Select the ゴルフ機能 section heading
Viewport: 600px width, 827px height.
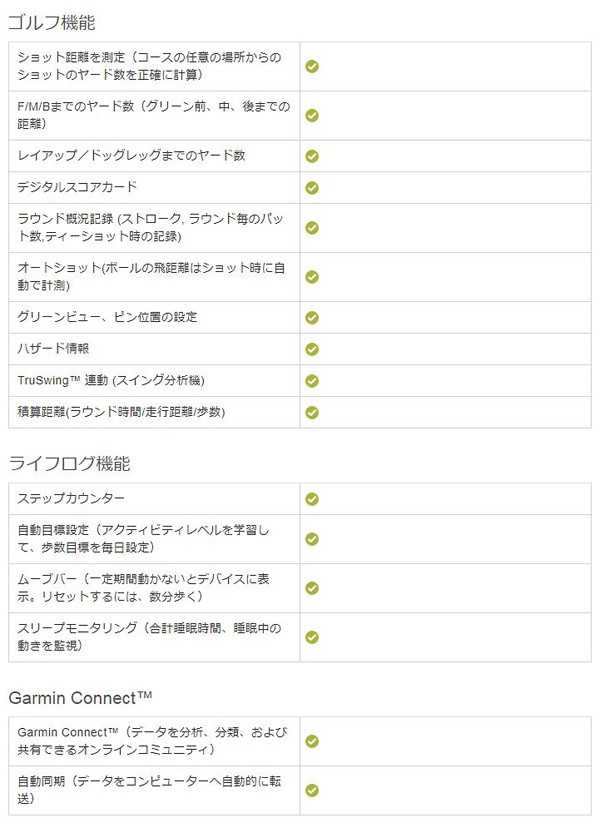52,23
